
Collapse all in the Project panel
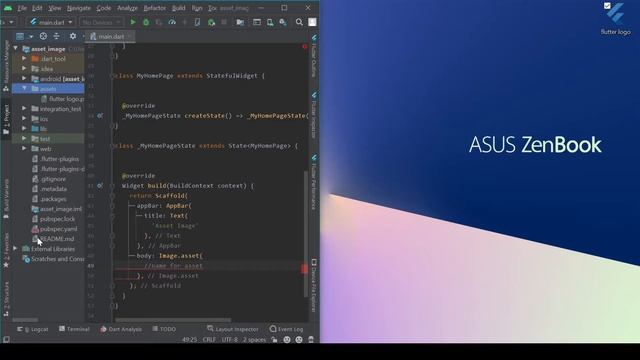point(56,36)
